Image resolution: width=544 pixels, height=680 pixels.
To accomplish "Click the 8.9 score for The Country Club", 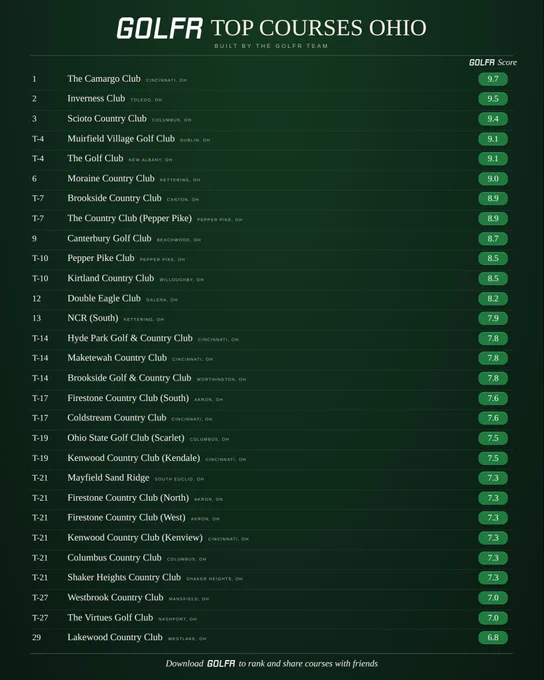I will [493, 219].
